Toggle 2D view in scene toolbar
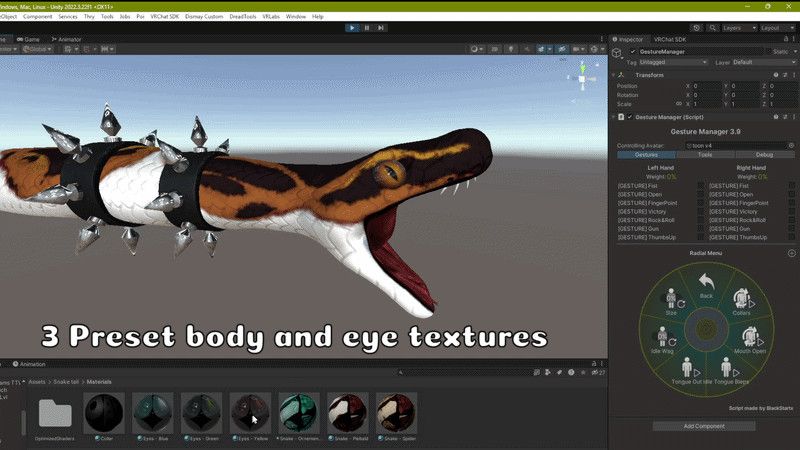The image size is (800, 450). 494,49
